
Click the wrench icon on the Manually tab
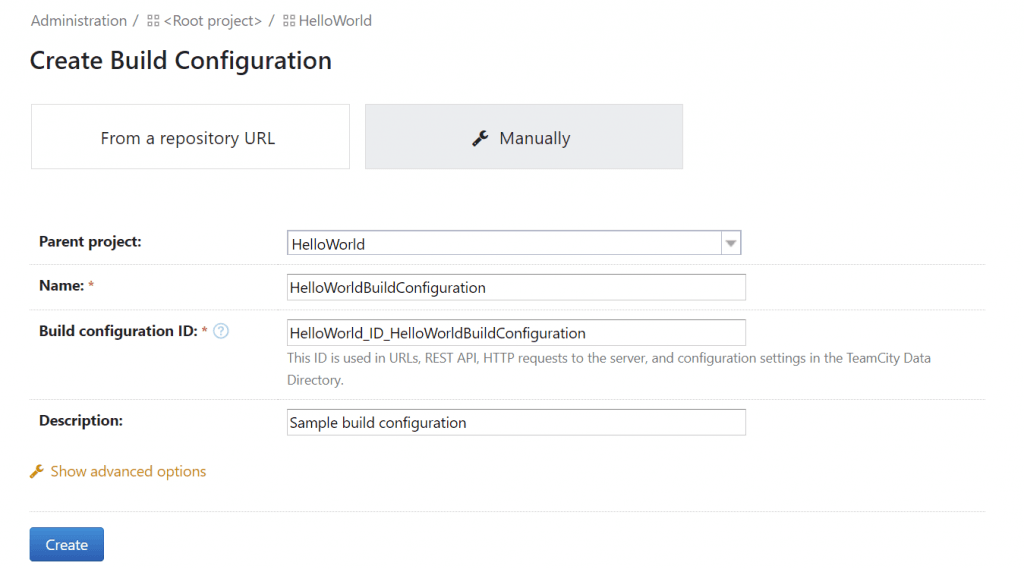(480, 138)
